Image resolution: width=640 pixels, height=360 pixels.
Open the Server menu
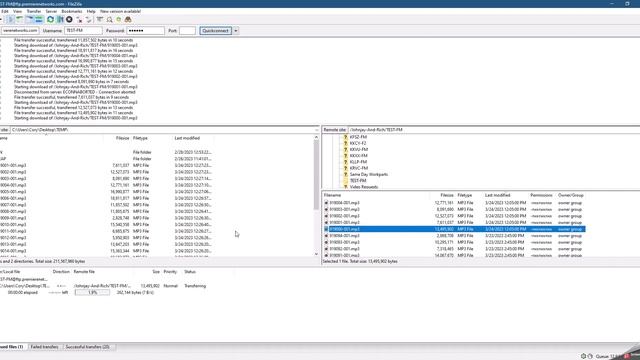point(51,11)
